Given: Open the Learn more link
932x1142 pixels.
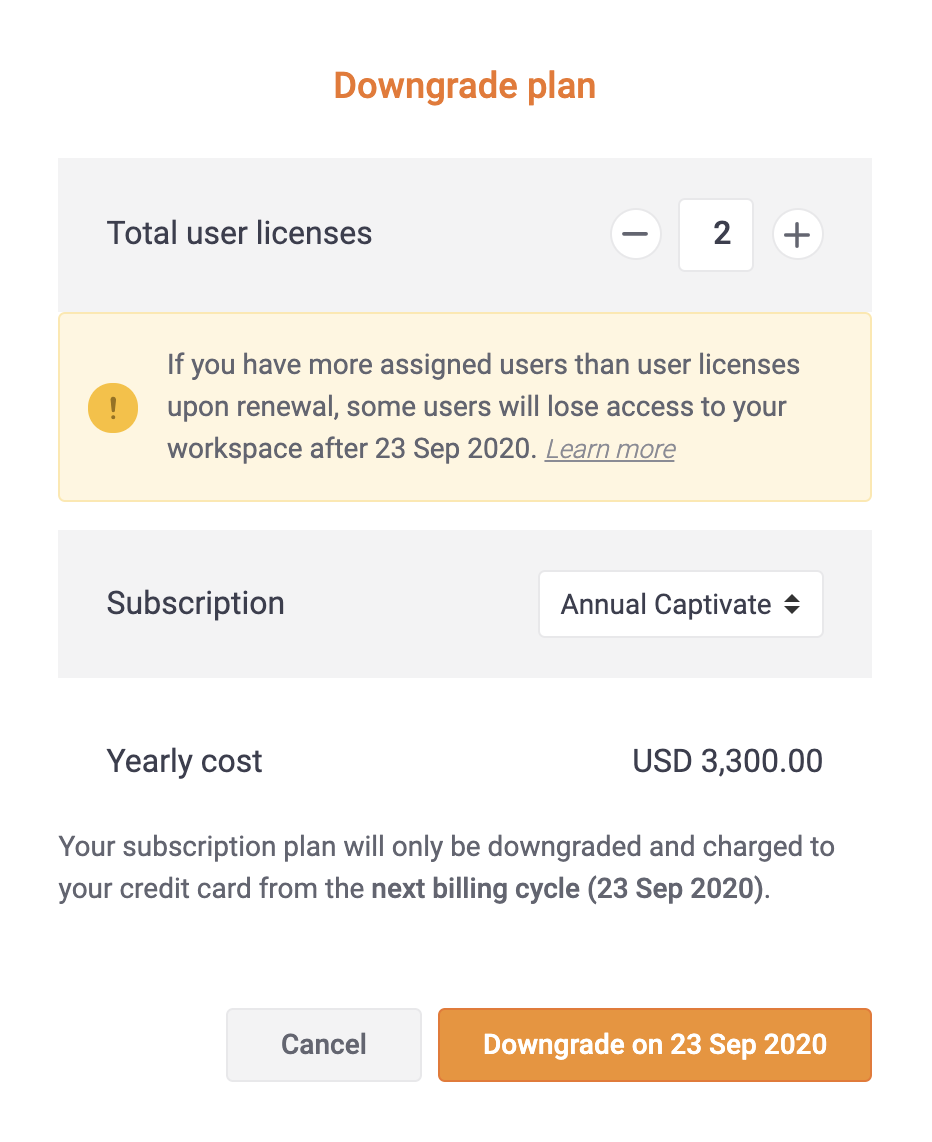Looking at the screenshot, I should pos(610,449).
